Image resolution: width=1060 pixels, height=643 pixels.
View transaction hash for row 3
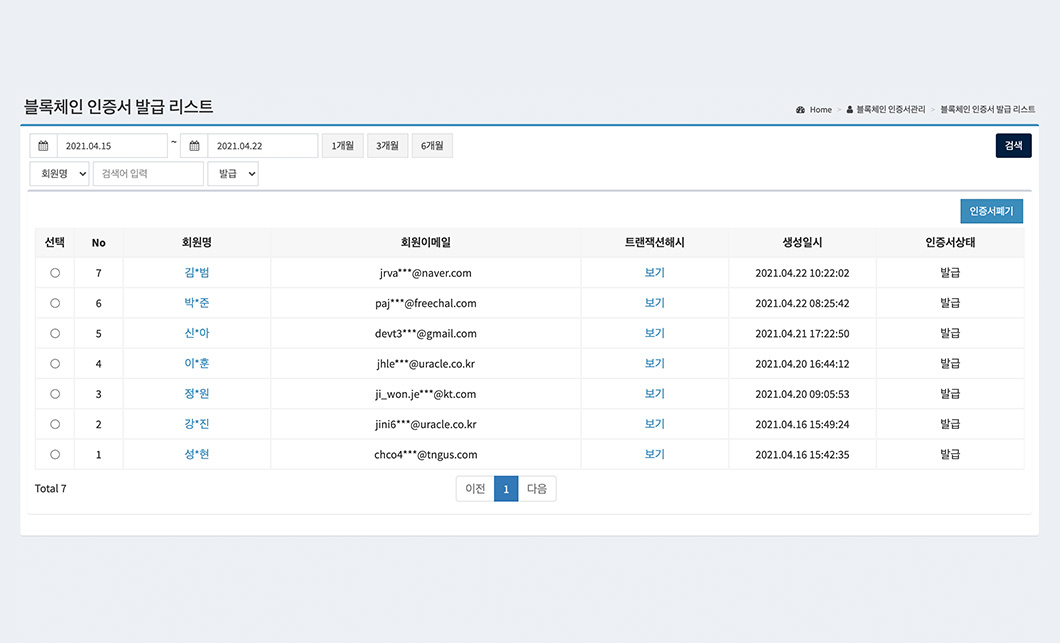click(654, 394)
